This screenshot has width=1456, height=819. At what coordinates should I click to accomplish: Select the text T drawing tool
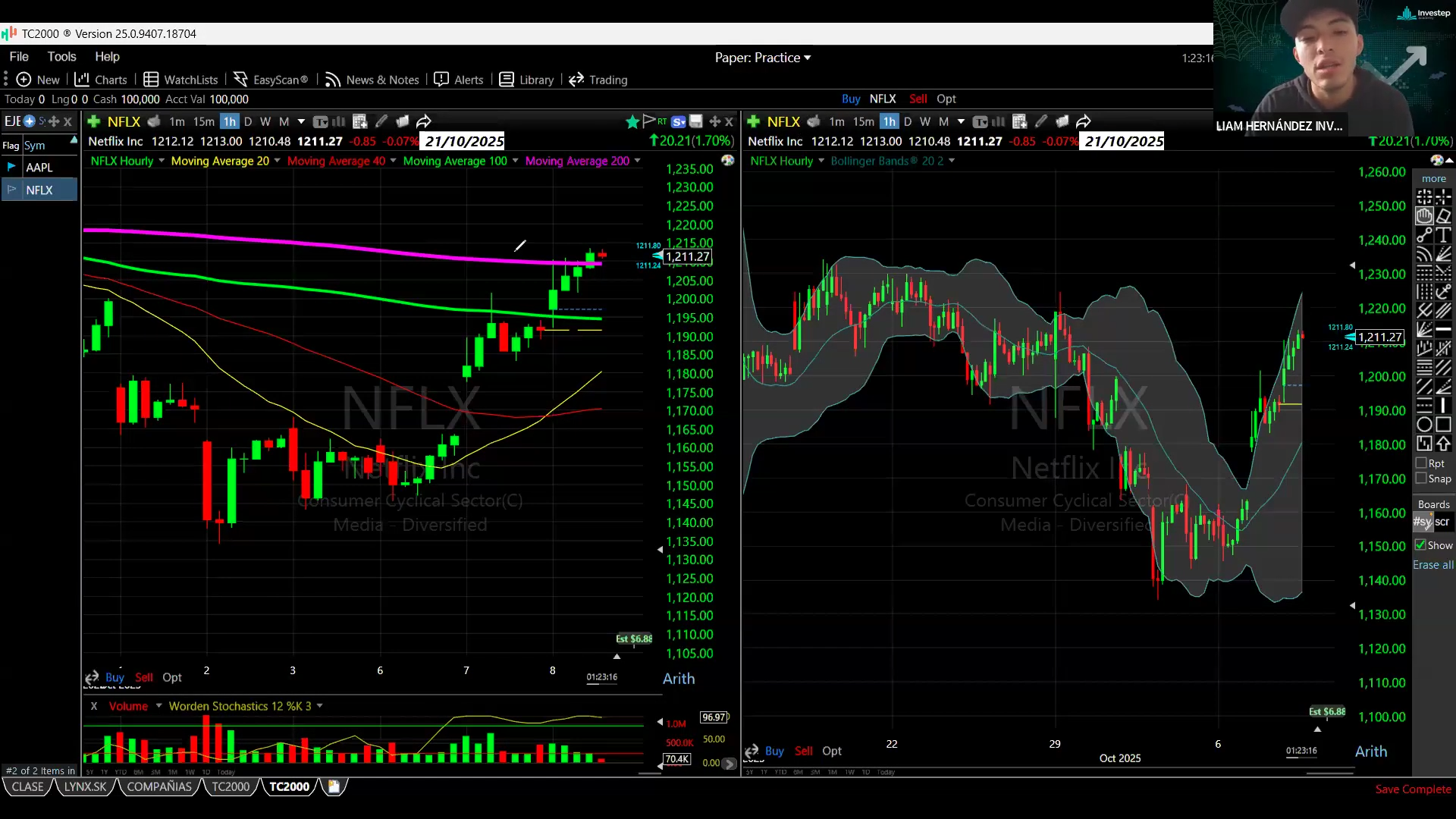[x=1443, y=235]
